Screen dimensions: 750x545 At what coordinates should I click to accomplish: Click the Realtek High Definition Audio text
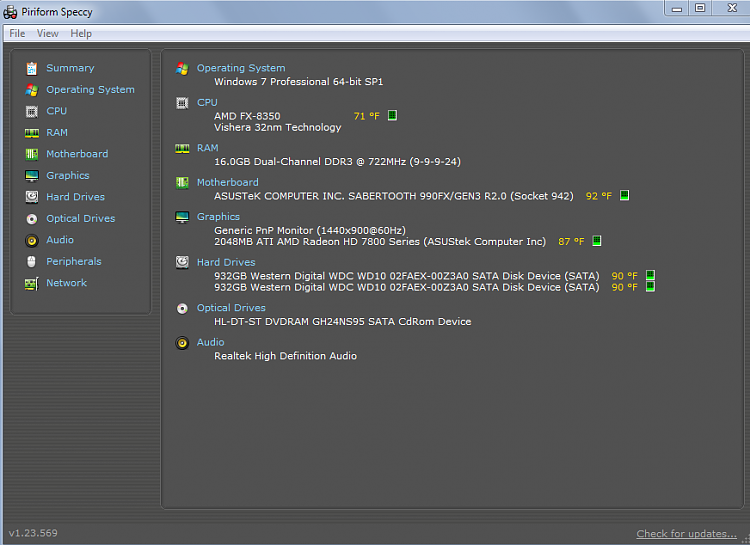pos(285,356)
